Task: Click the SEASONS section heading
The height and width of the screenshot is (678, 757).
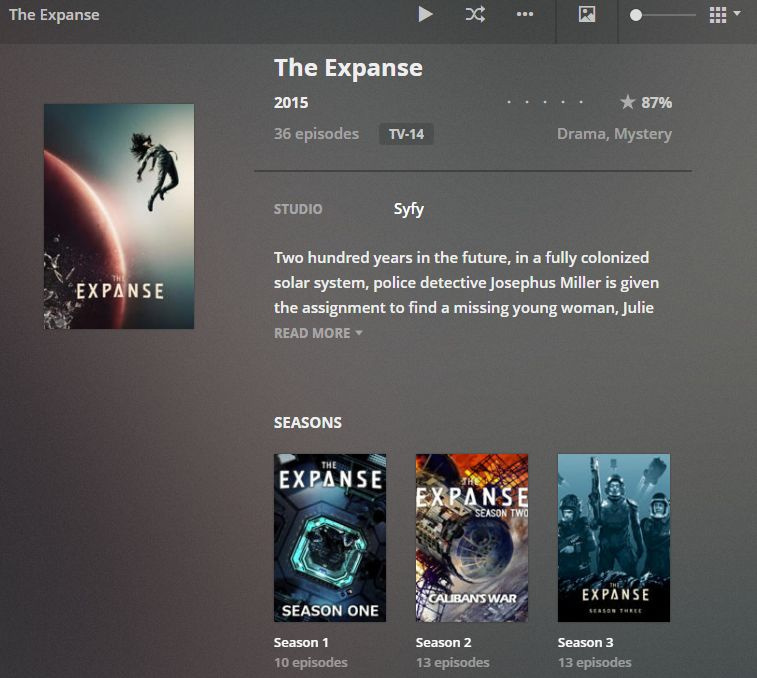Action: click(x=308, y=423)
